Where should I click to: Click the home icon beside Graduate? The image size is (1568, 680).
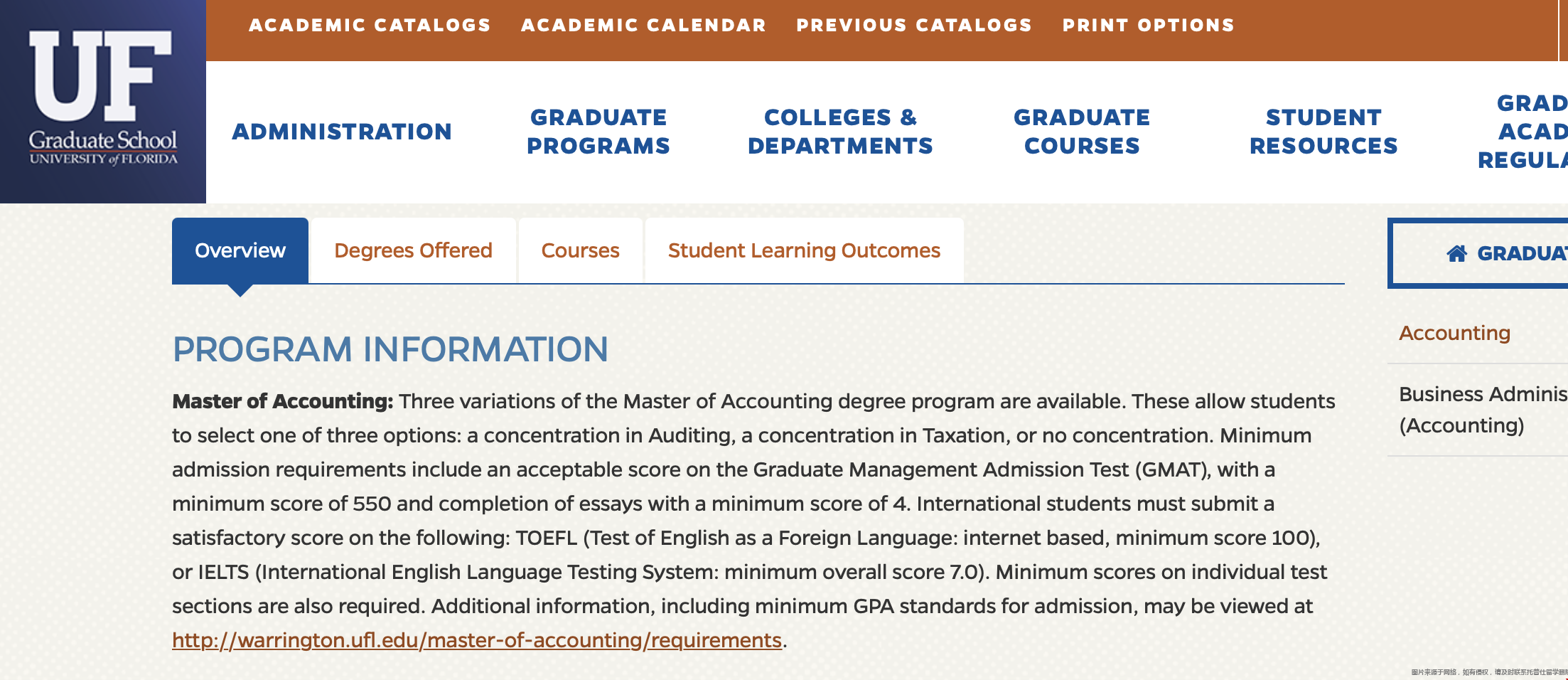point(1456,253)
